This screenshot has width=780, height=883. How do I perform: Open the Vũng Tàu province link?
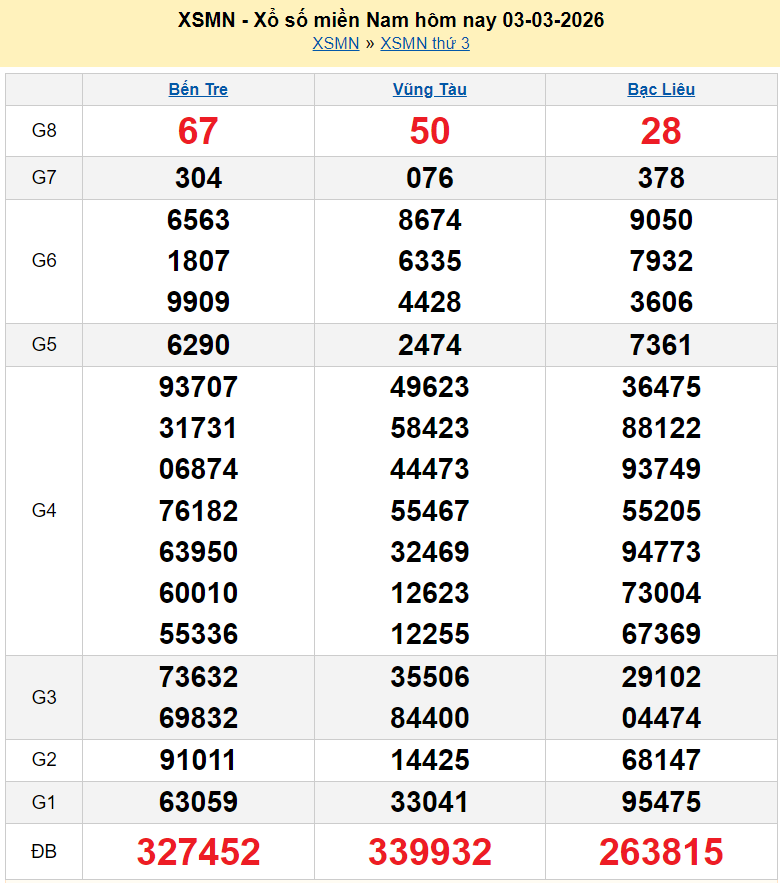click(429, 89)
